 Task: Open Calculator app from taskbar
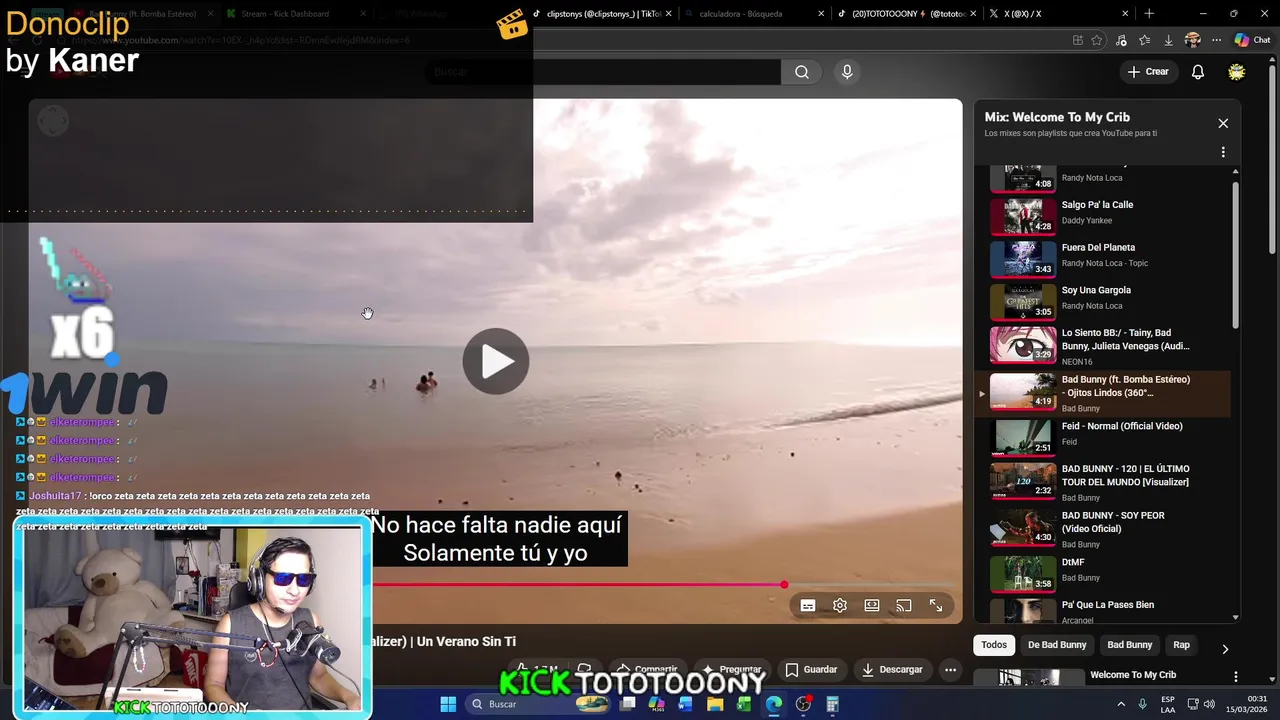point(832,704)
